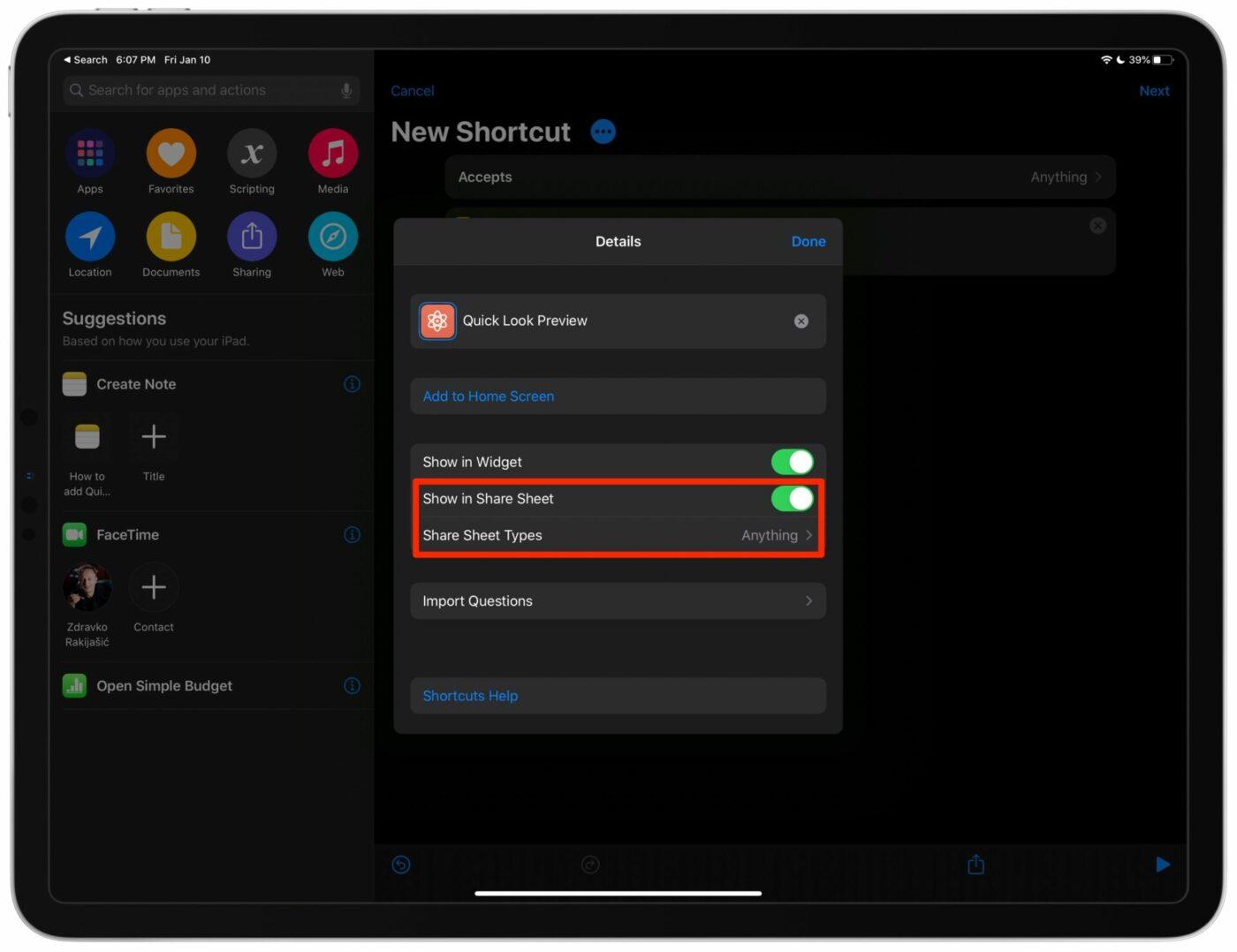Tap the microphone dictation icon in search
Viewport: 1237px width, 952px height.
(x=346, y=90)
